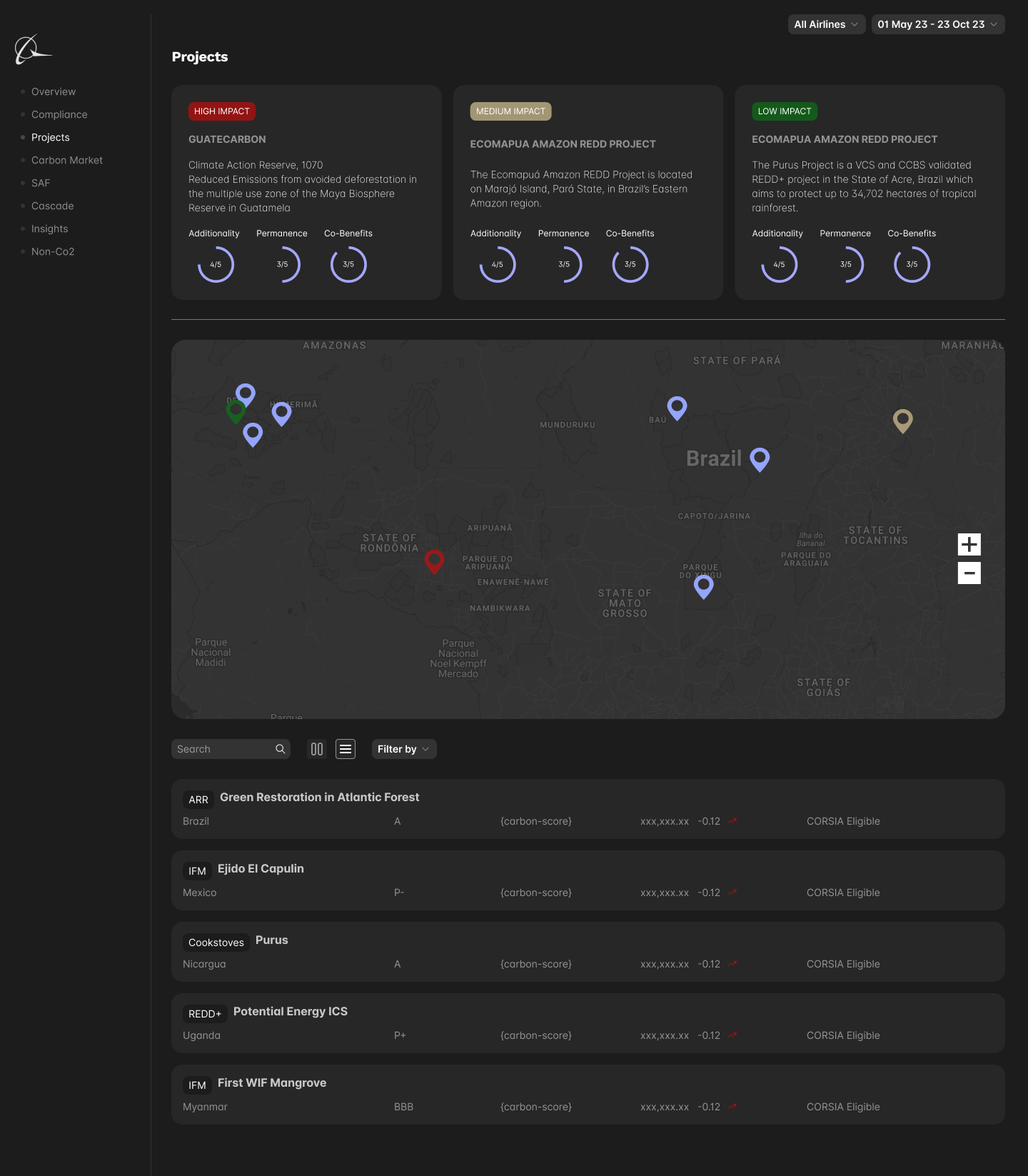Zoom out on the map with minus button
Image resolution: width=1028 pixels, height=1176 pixels.
(969, 573)
